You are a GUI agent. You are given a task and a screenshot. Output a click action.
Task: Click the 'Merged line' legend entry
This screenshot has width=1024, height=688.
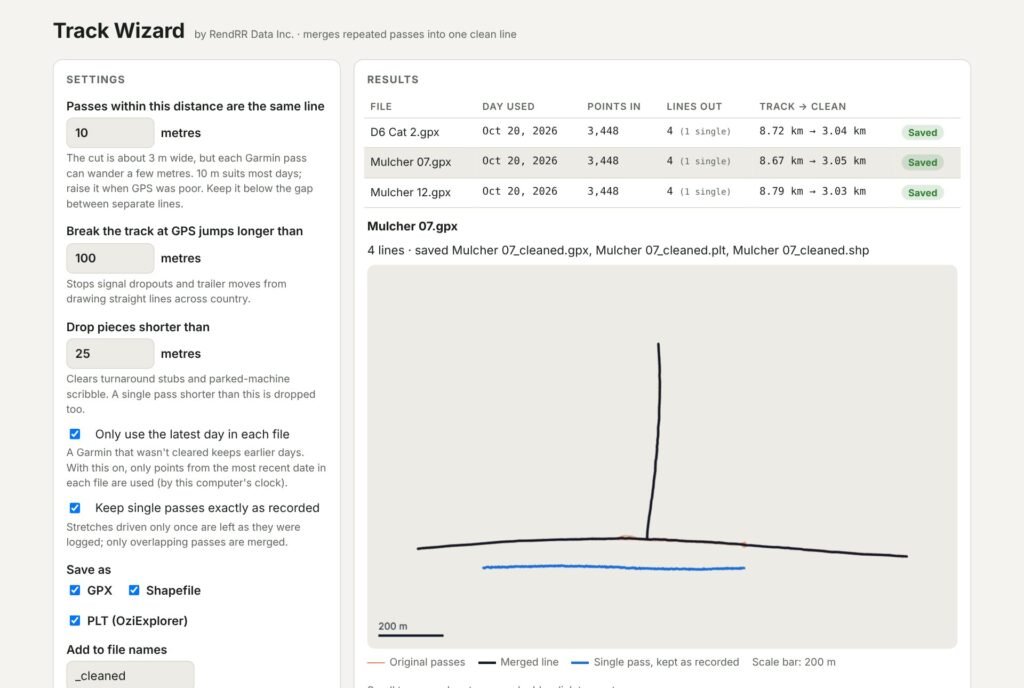pos(519,662)
